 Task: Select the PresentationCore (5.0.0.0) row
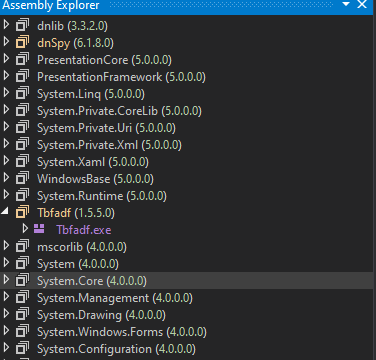(x=186, y=60)
